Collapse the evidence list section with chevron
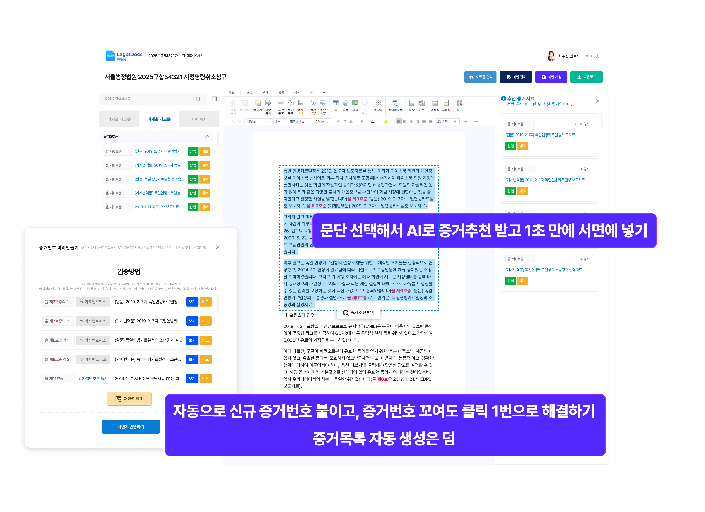 tap(207, 136)
